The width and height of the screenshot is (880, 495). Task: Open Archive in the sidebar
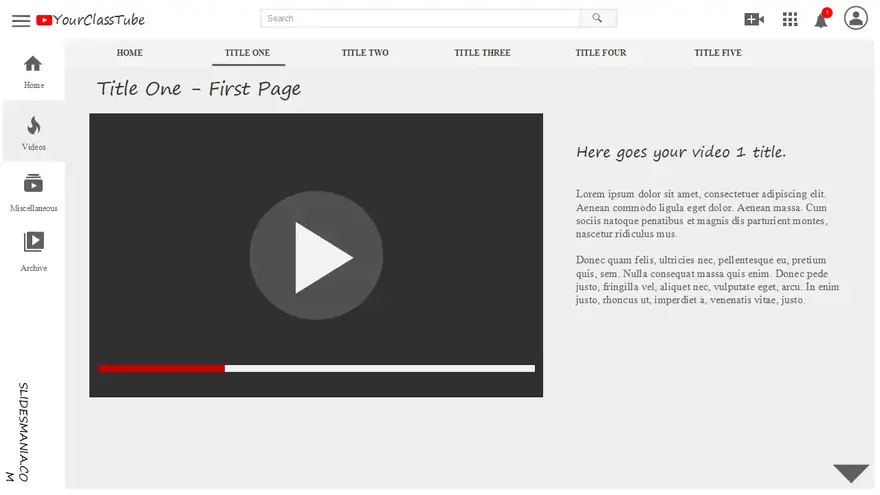pyautogui.click(x=34, y=252)
